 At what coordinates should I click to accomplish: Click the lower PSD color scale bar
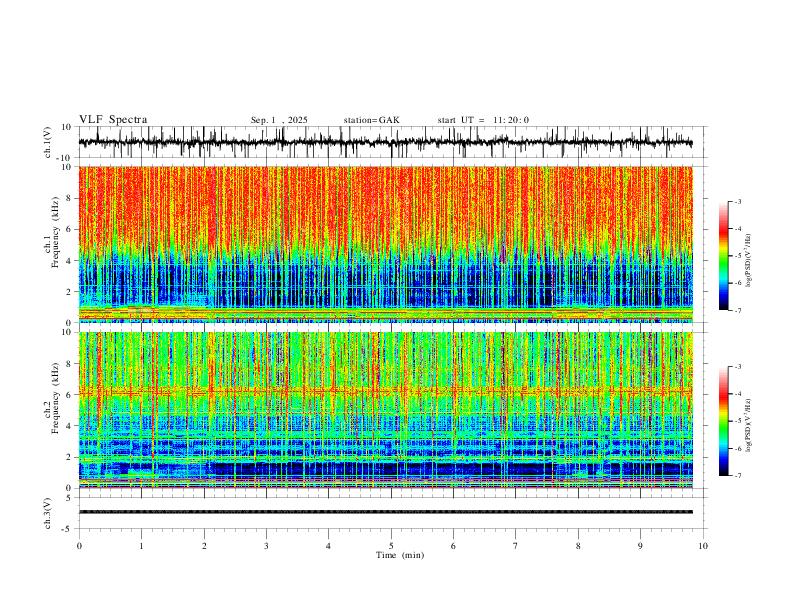[723, 421]
